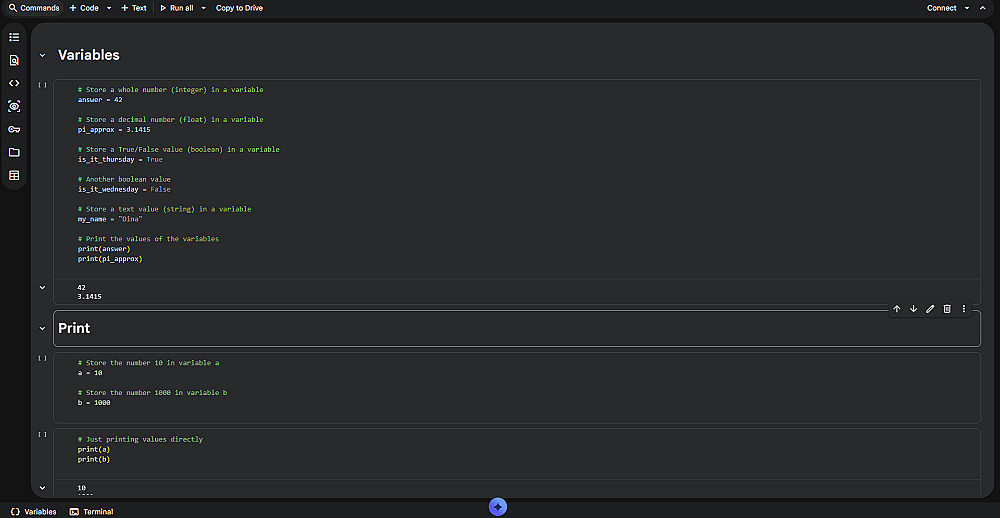The image size is (1000, 518).
Task: Click the line 'print(b)'
Action: [x=94, y=459]
